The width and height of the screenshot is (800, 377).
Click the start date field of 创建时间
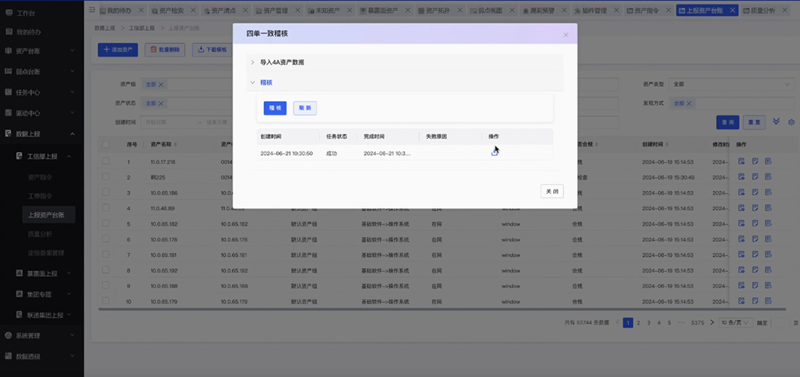(167, 122)
